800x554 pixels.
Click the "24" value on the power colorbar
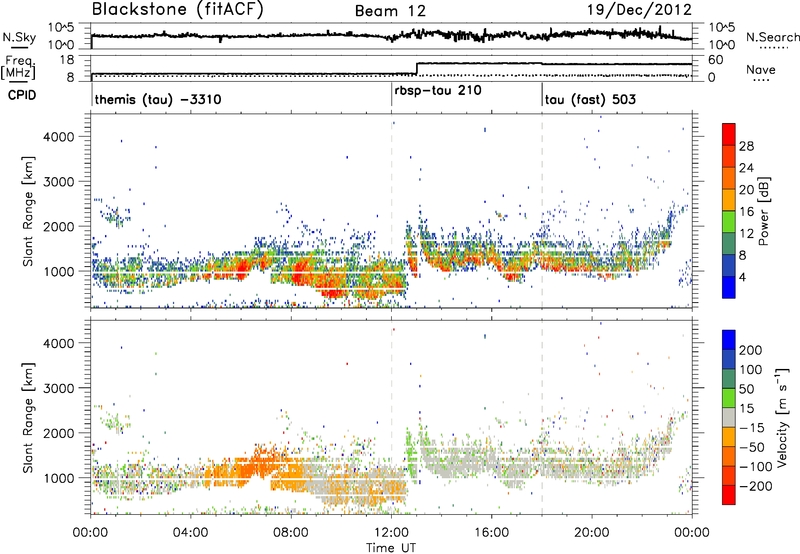746,168
